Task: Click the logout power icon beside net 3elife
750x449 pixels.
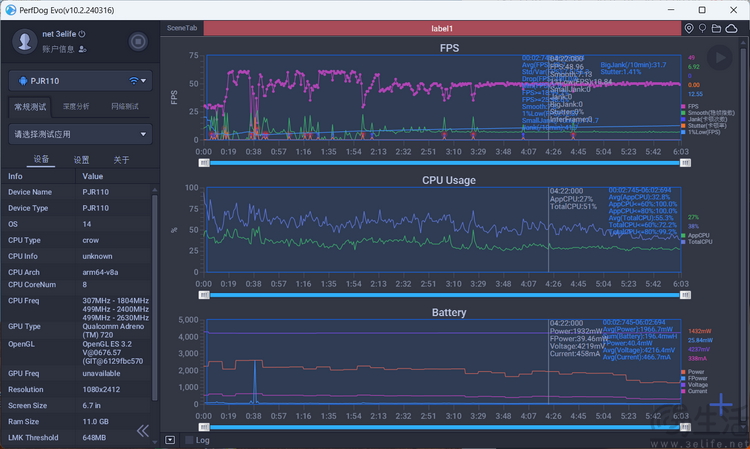Action: coord(82,34)
